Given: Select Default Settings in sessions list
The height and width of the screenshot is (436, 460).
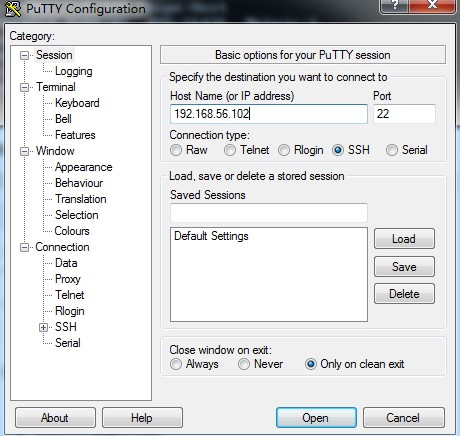Looking at the screenshot, I should (x=211, y=236).
